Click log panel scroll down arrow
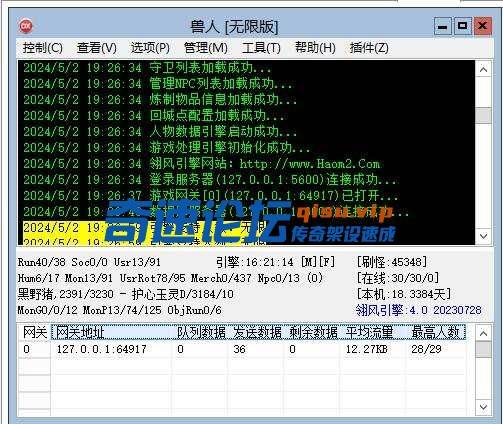 click(x=483, y=236)
